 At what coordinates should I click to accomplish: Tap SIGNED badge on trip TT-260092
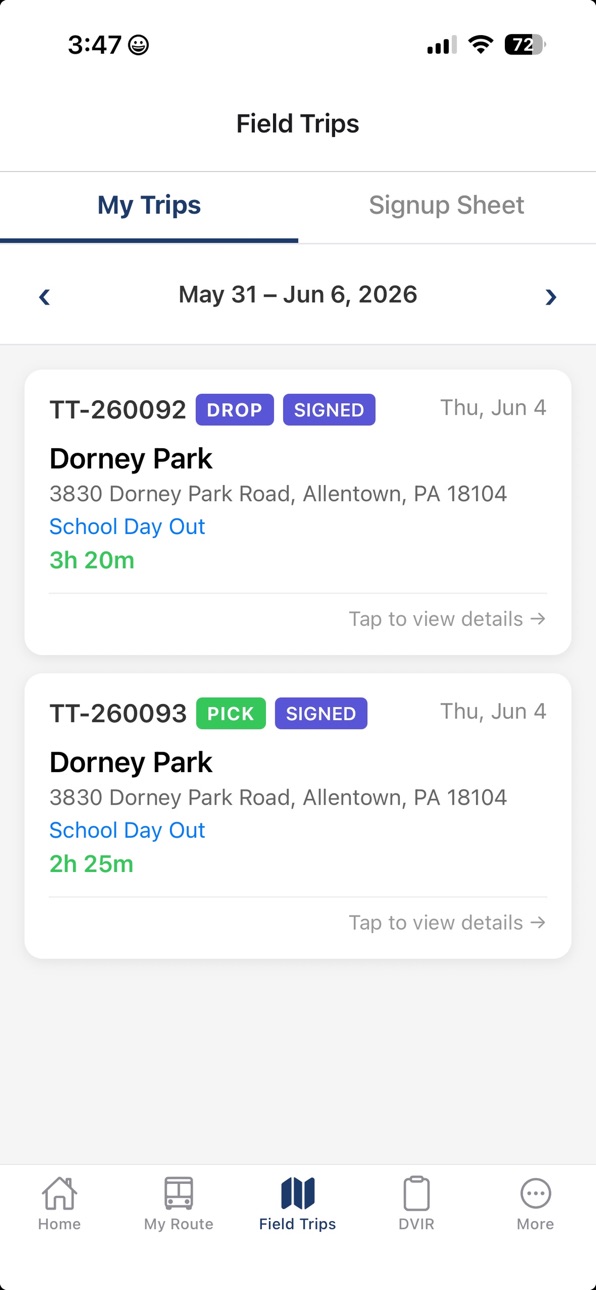coord(329,410)
